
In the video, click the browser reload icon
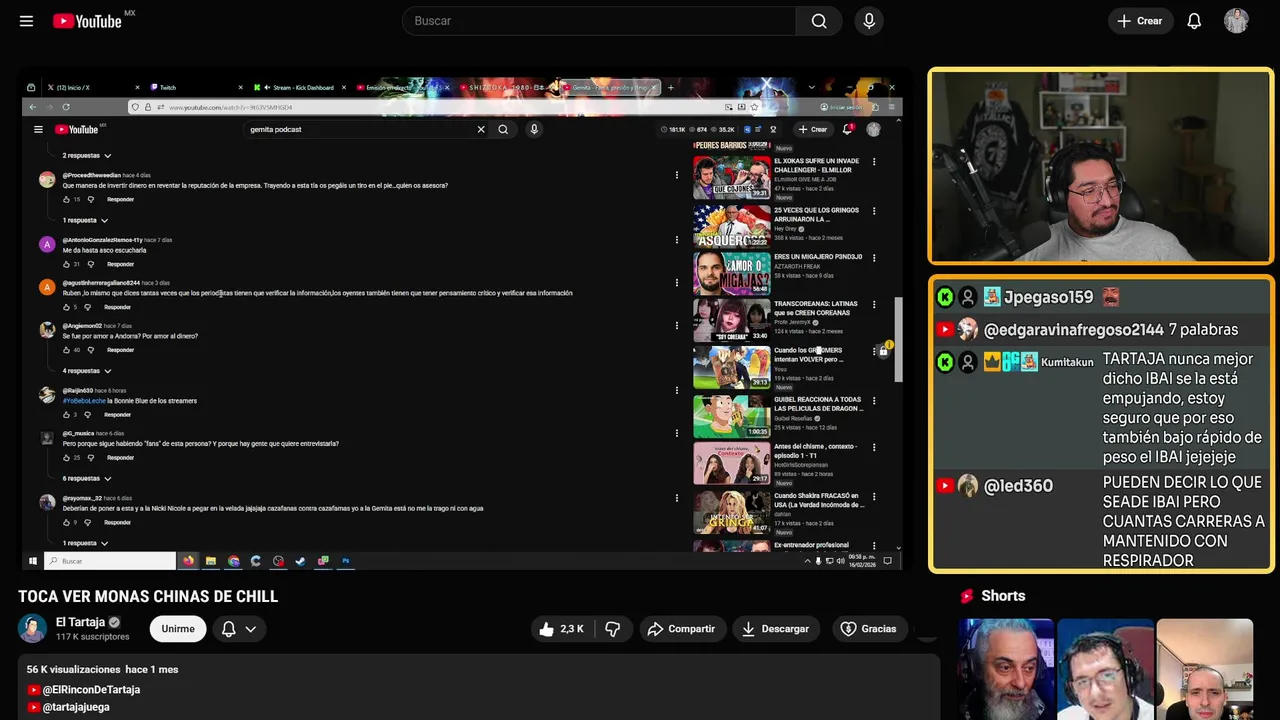(66, 107)
